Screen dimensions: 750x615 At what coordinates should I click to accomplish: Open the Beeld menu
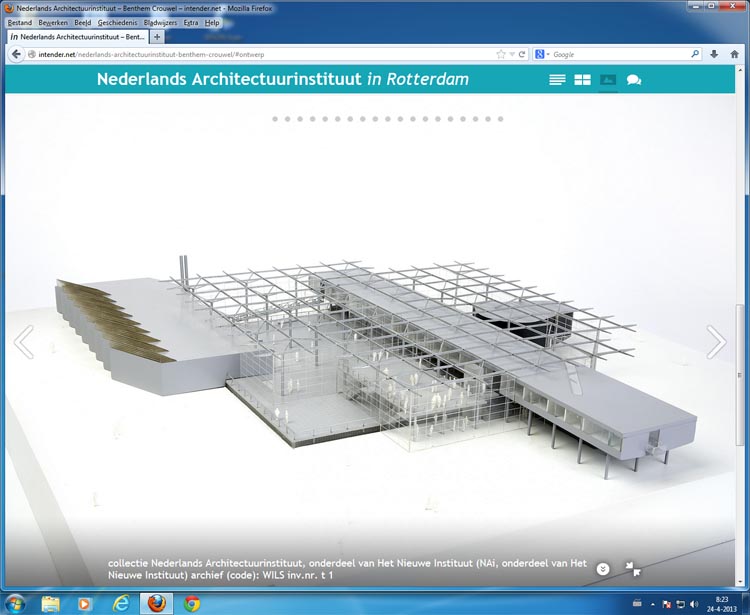coord(83,22)
